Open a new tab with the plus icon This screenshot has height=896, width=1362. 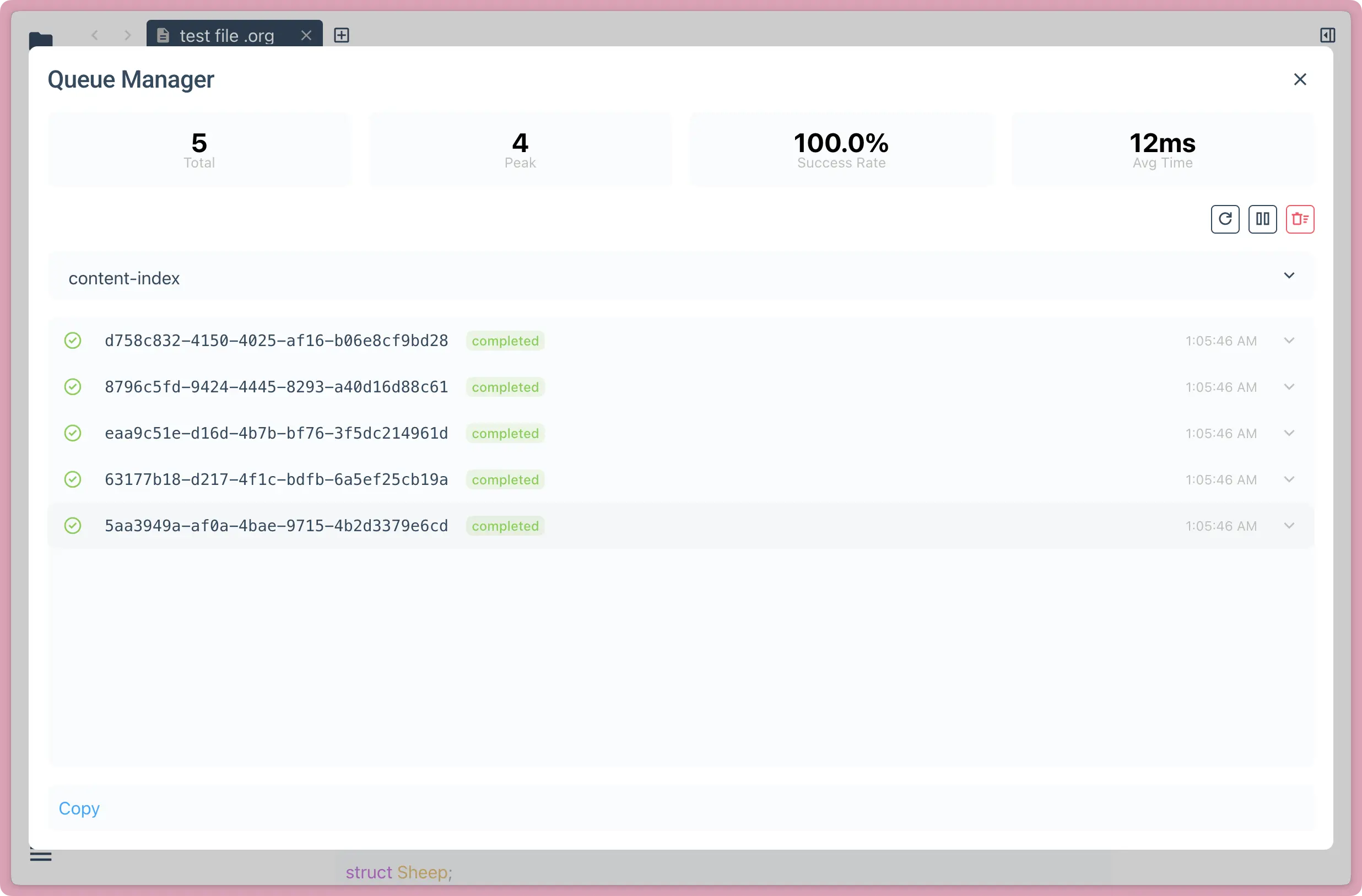point(342,35)
